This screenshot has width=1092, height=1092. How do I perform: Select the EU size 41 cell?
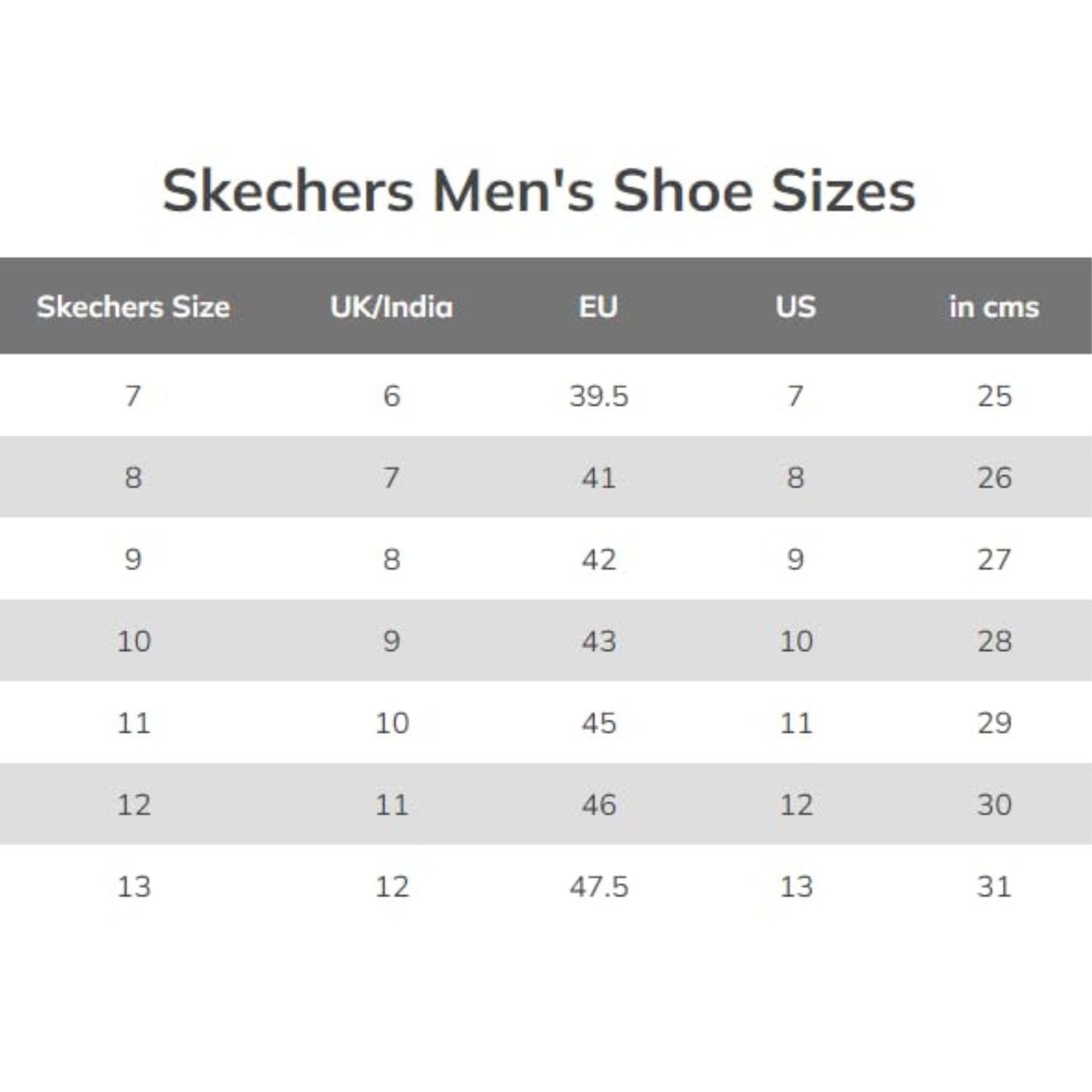click(x=599, y=478)
